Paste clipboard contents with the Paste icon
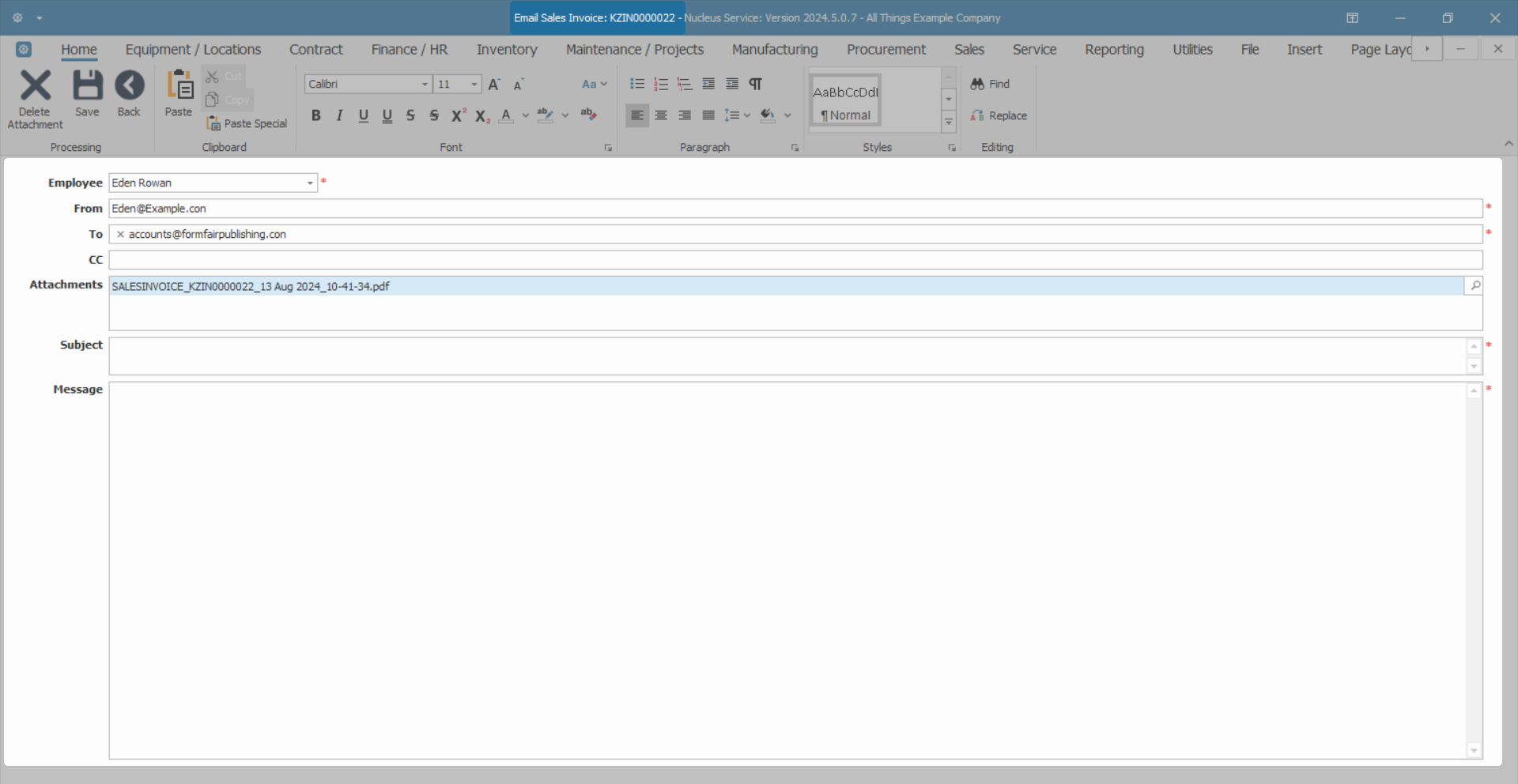Viewport: 1518px width, 784px height. [179, 85]
